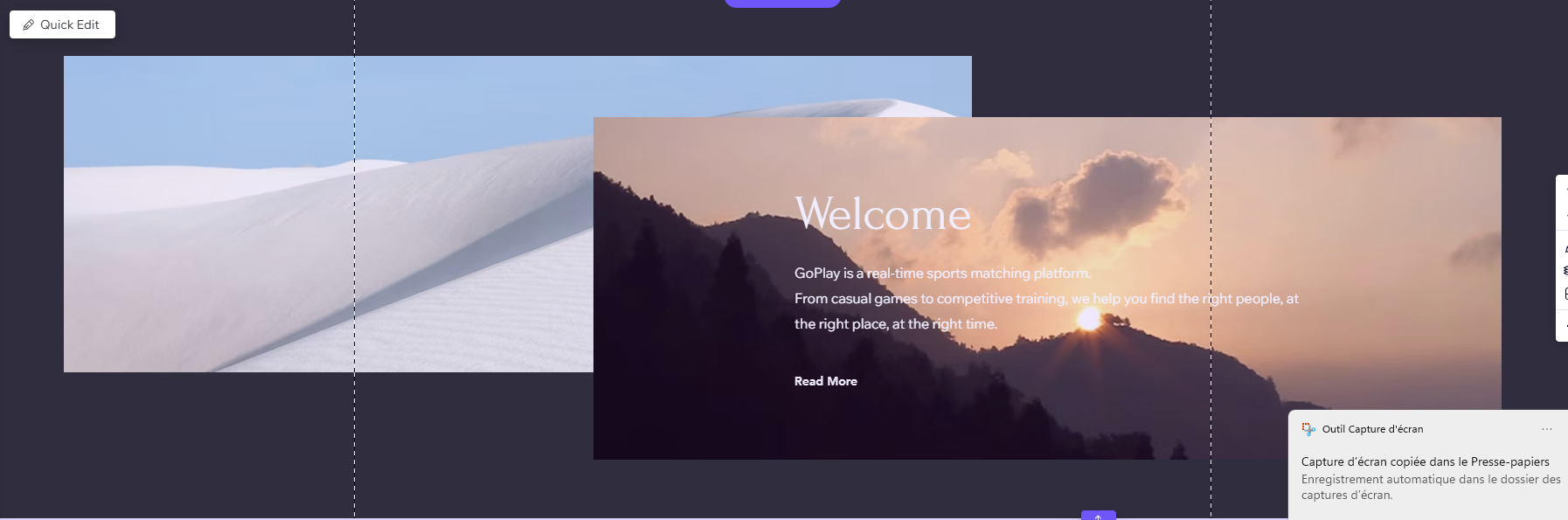The image size is (1568, 520).
Task: Open the Read More link
Action: pyautogui.click(x=826, y=381)
